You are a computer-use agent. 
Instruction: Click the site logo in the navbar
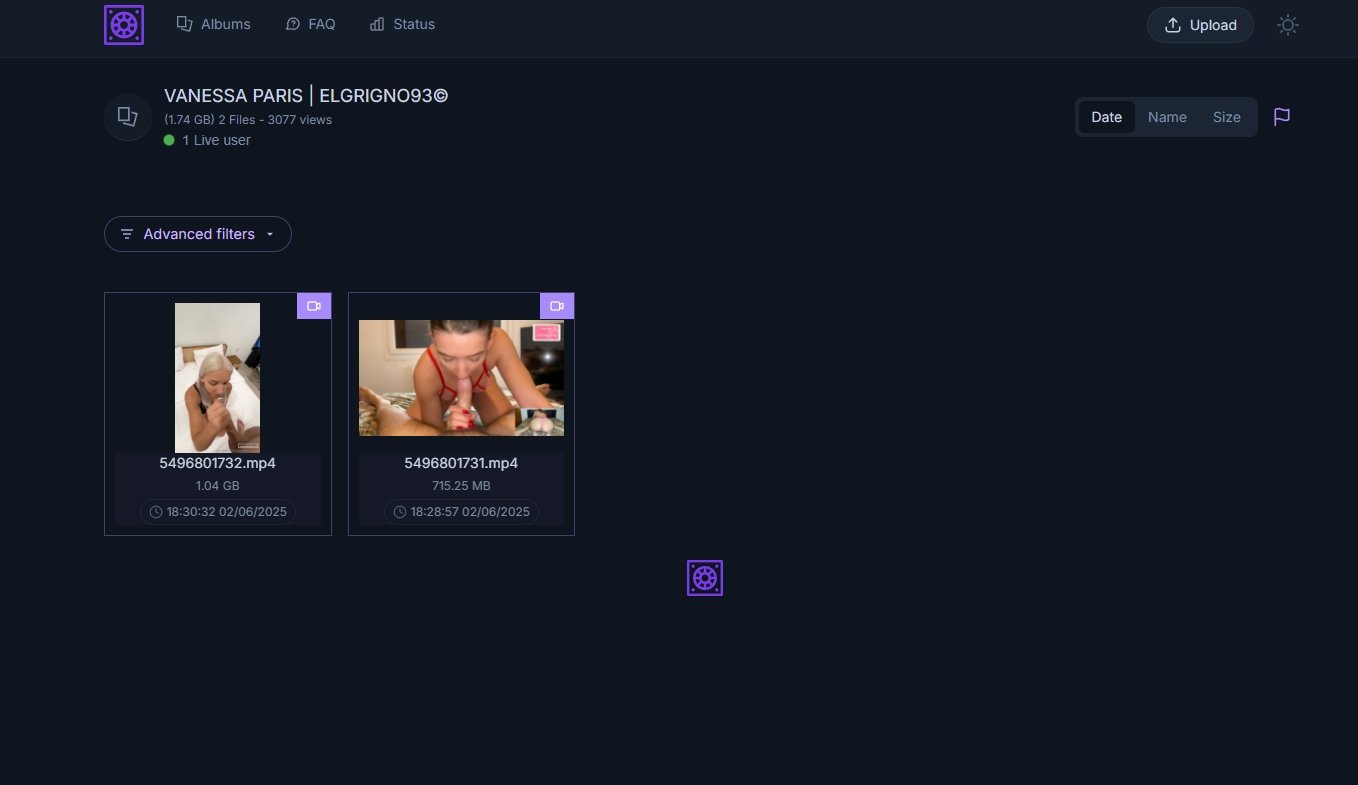pos(124,25)
